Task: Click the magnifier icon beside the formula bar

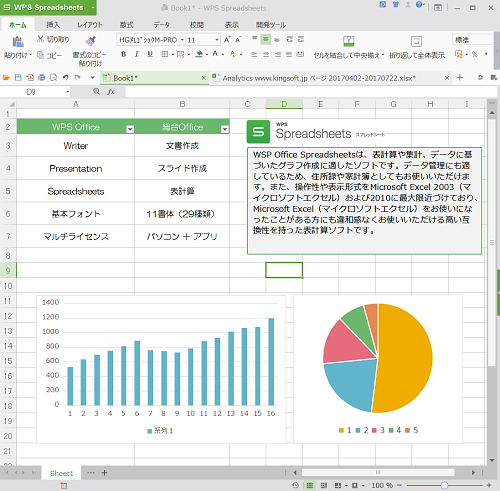Action: tap(96, 91)
